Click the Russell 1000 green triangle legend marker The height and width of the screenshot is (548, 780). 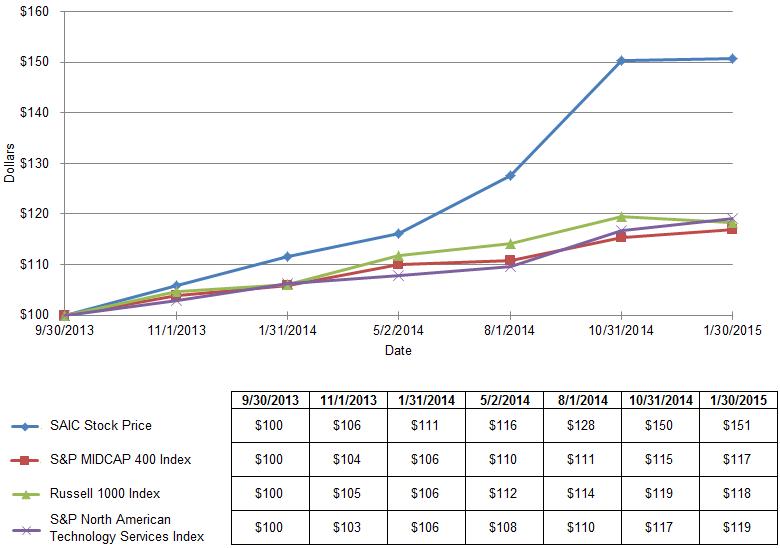coord(26,492)
